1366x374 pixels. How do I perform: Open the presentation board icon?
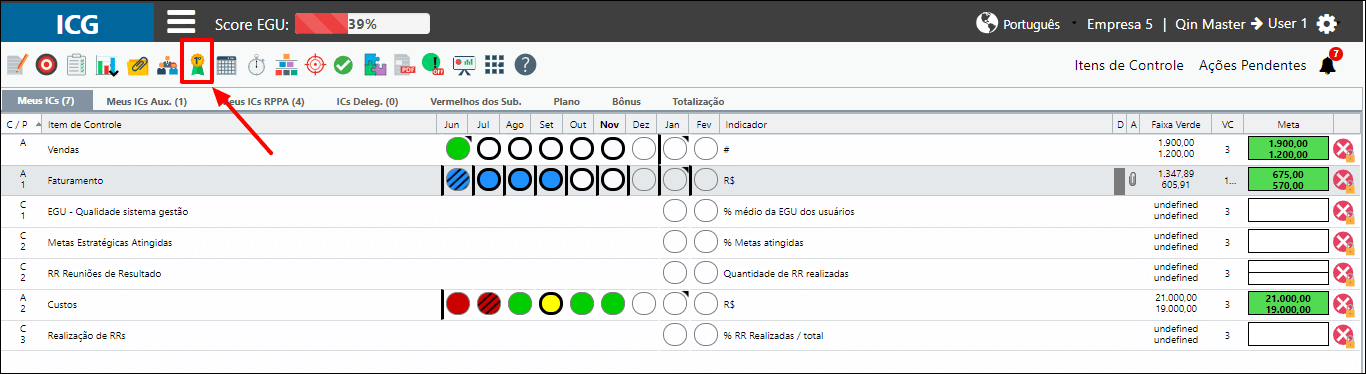[x=463, y=65]
